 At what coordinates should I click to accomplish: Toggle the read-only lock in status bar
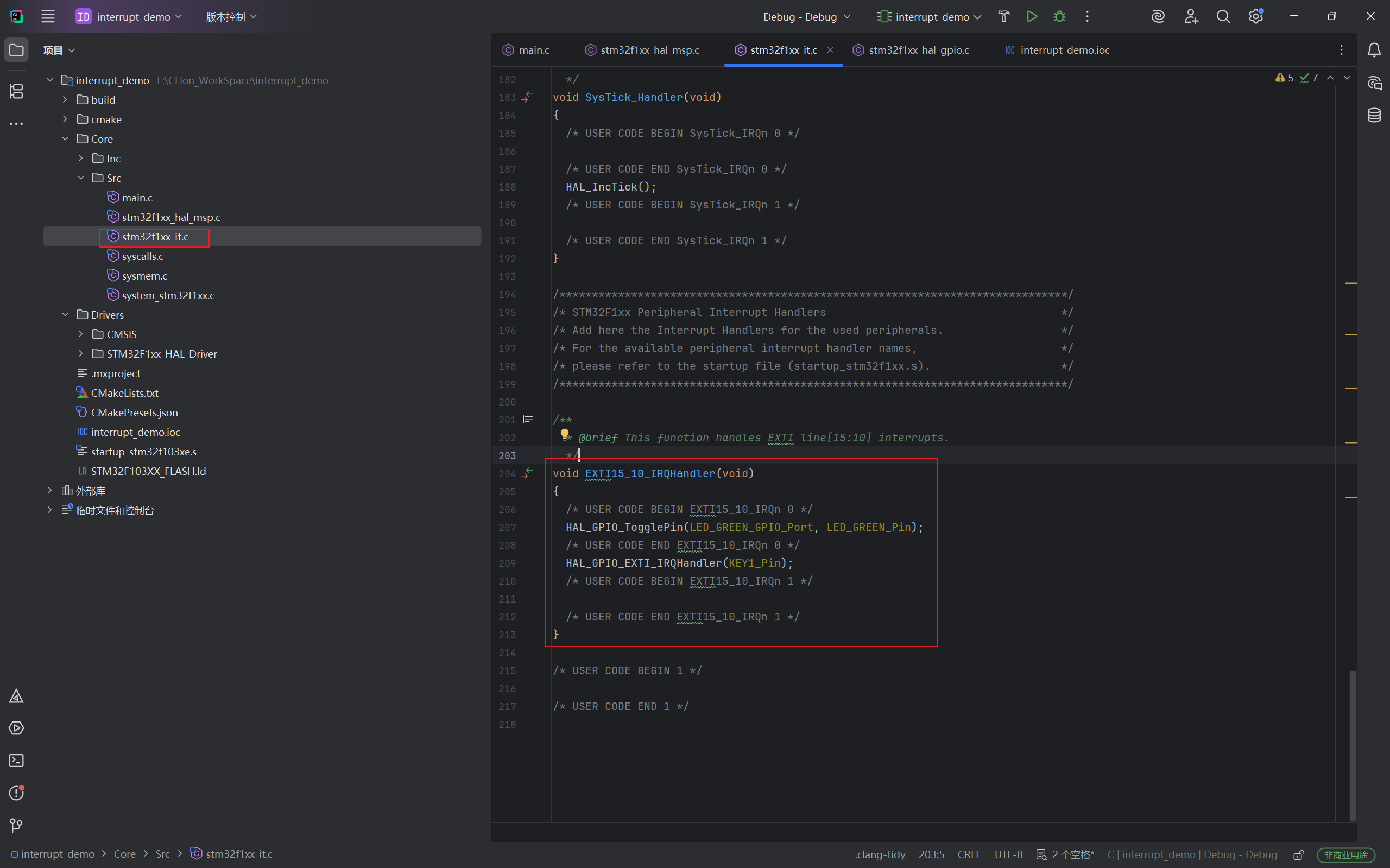click(1299, 855)
